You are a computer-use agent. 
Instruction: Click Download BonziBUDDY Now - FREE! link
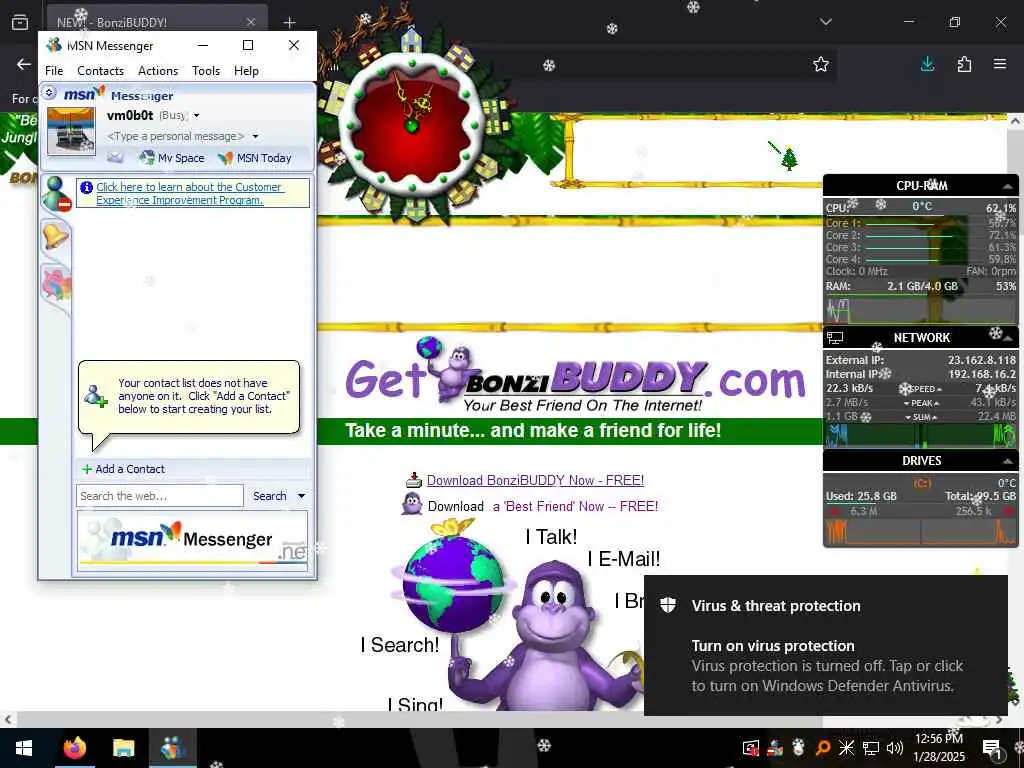[x=536, y=481]
